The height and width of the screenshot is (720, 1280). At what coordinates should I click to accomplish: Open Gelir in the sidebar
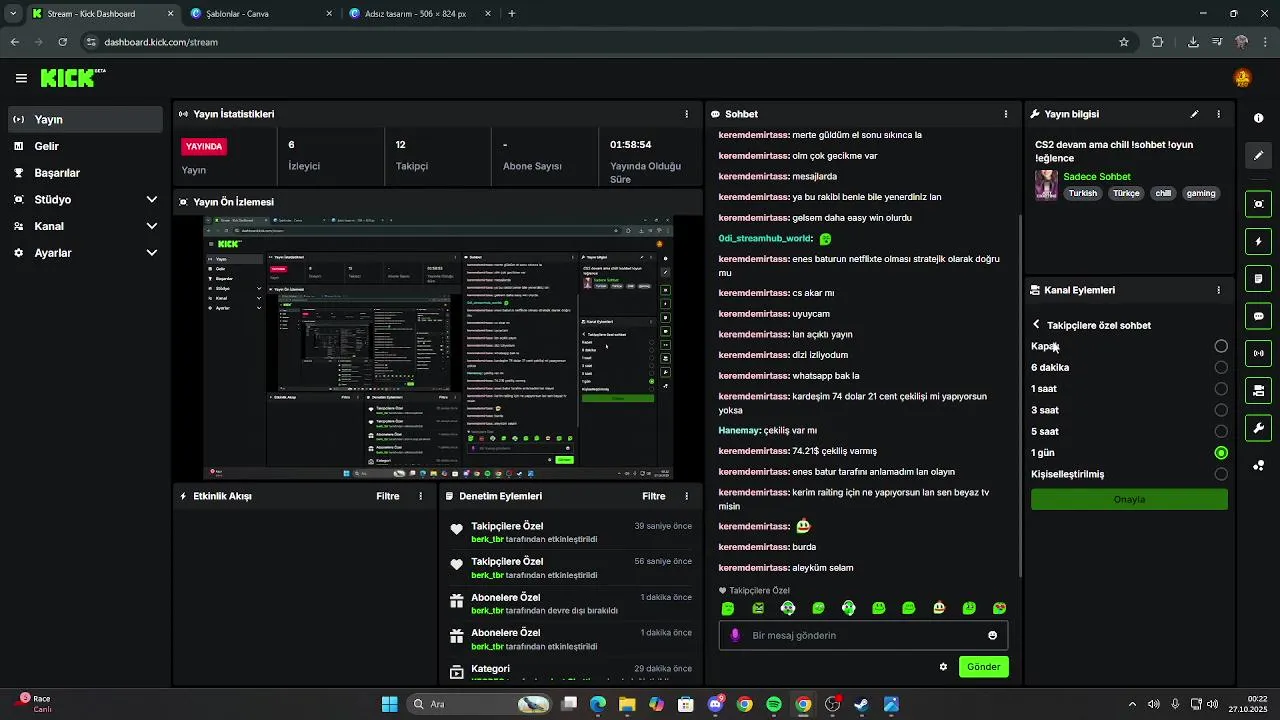85,146
